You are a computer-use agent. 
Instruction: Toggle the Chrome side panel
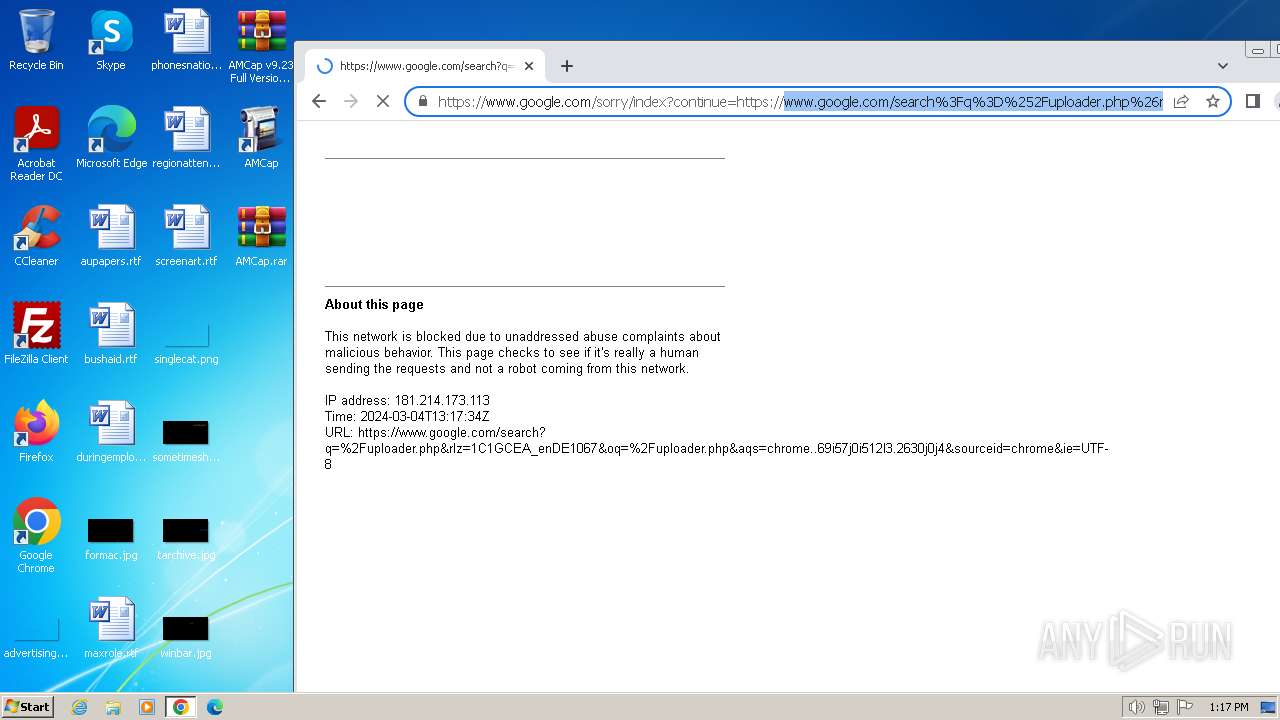coord(1252,101)
